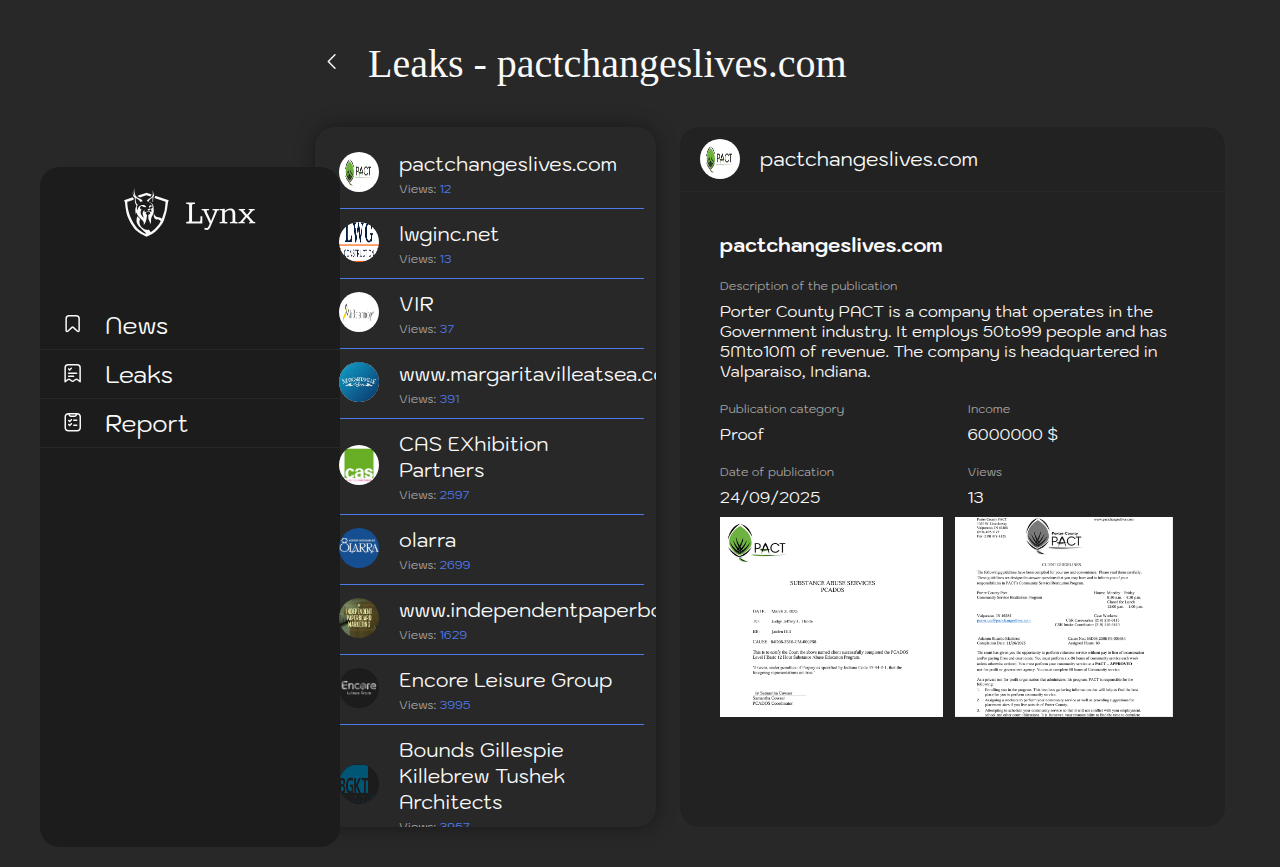Image resolution: width=1280 pixels, height=867 pixels.
Task: Select the VIR entry in the list
Action: [416, 304]
